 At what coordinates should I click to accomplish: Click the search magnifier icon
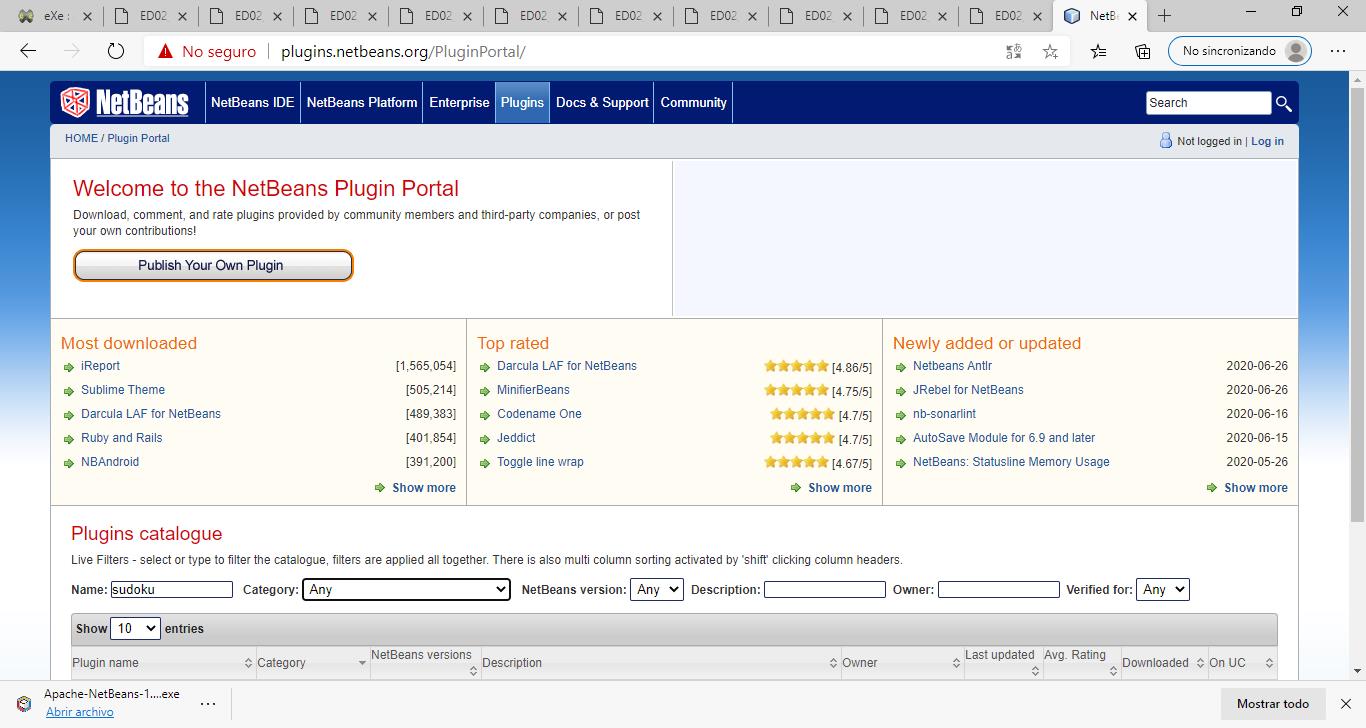[1284, 103]
